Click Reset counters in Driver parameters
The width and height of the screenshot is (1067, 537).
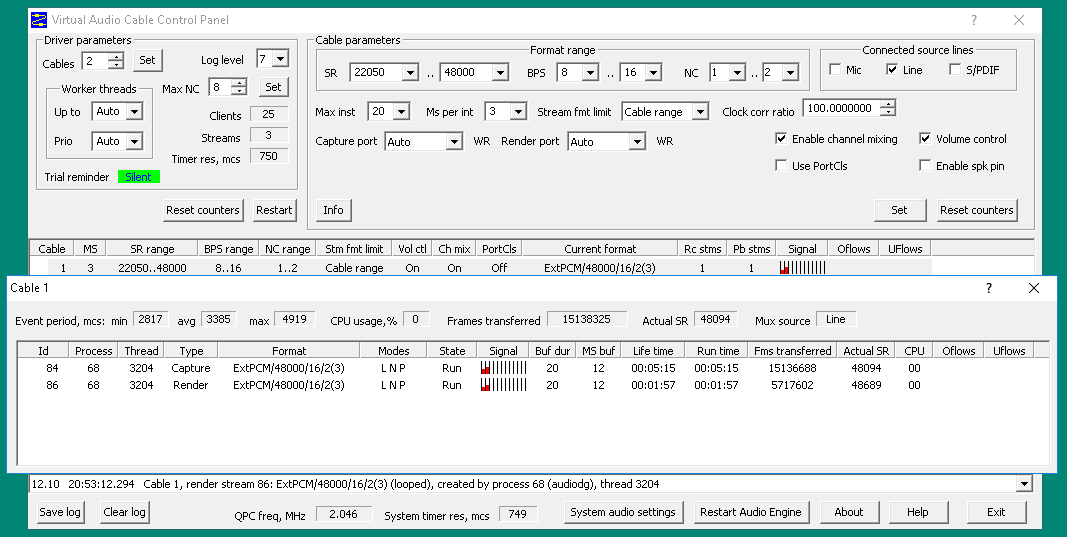click(x=203, y=210)
